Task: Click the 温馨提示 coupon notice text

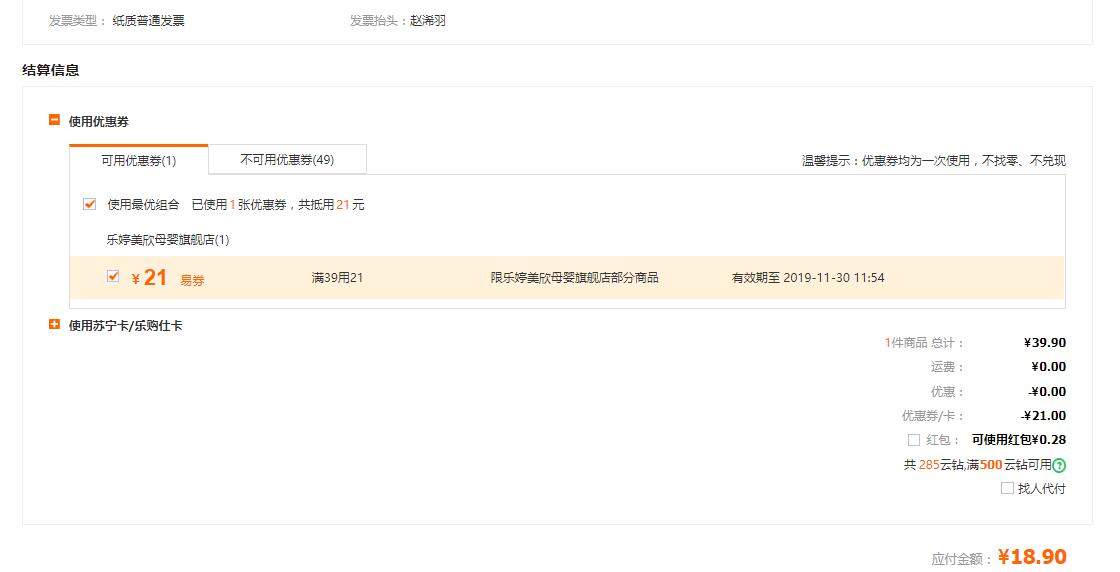Action: [934, 161]
